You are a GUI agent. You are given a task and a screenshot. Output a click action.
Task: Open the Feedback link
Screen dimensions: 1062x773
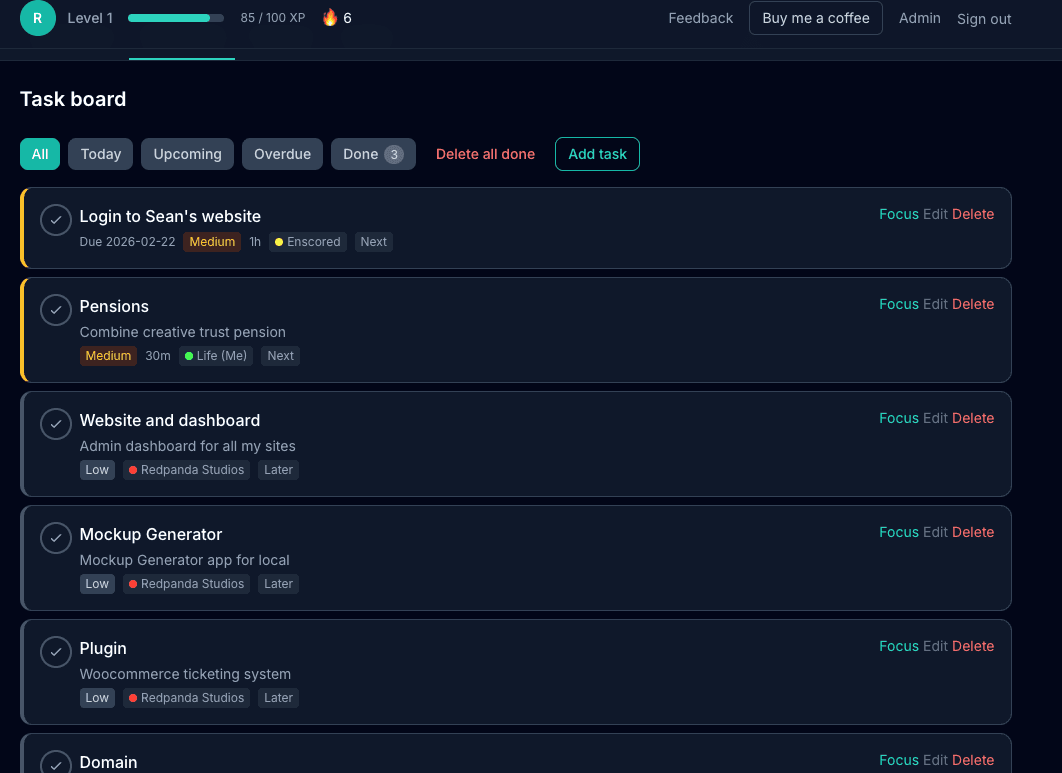coord(700,18)
